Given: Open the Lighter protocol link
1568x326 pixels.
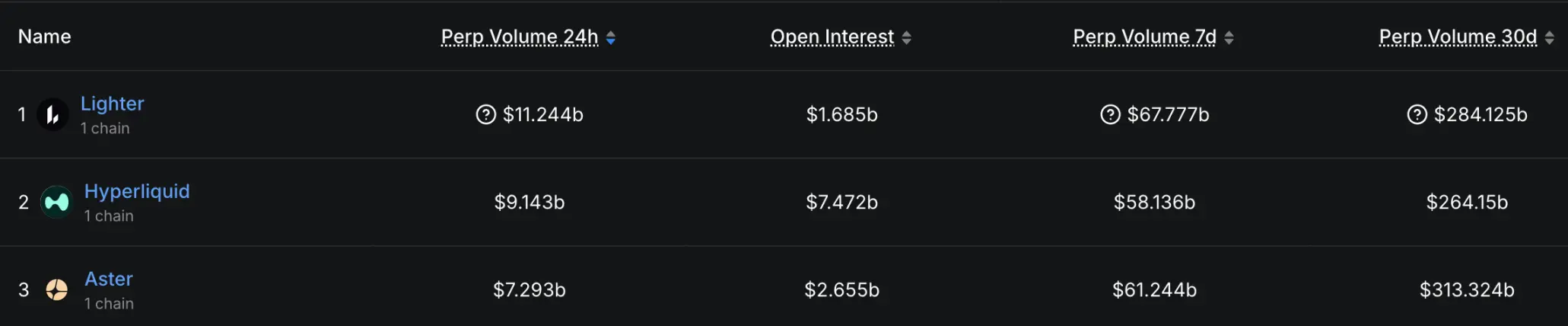Looking at the screenshot, I should pyautogui.click(x=113, y=104).
